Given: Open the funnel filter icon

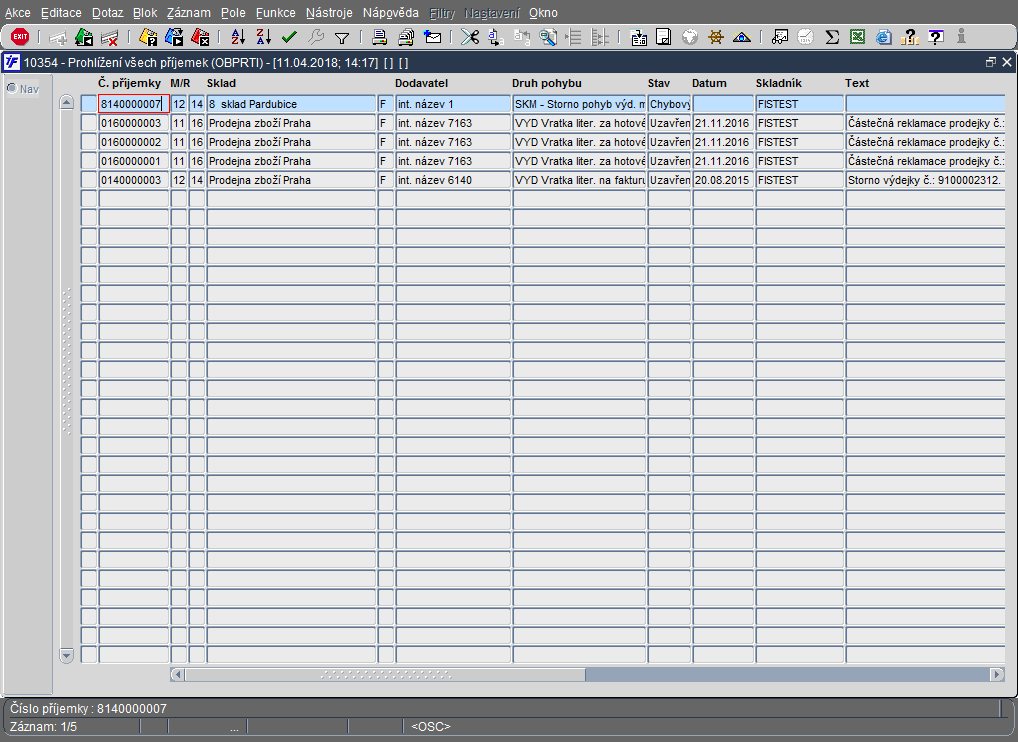Looking at the screenshot, I should coord(341,38).
